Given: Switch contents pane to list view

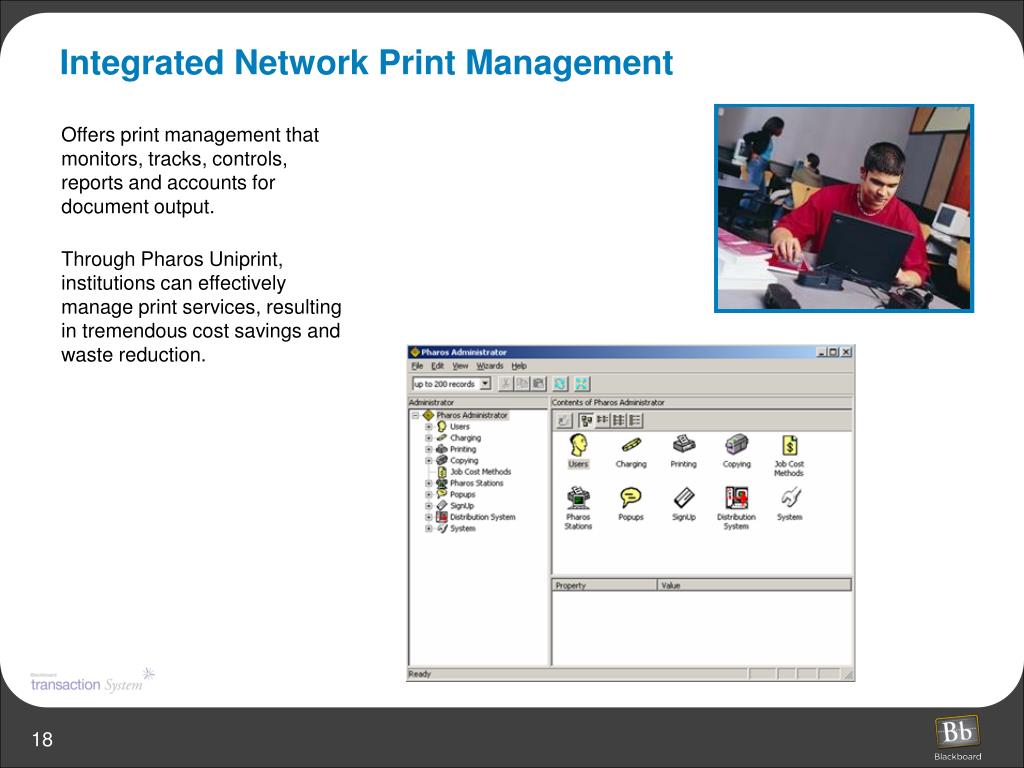Looking at the screenshot, I should [x=618, y=421].
